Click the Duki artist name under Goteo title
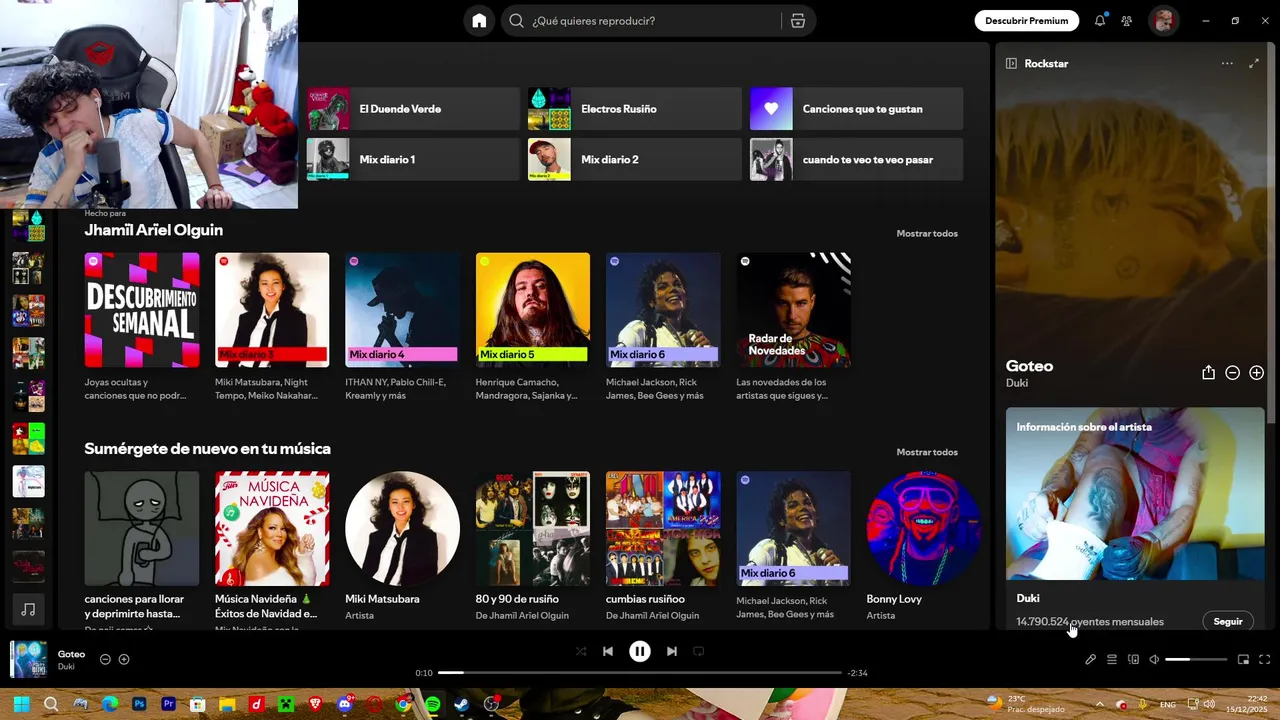 tap(1017, 383)
